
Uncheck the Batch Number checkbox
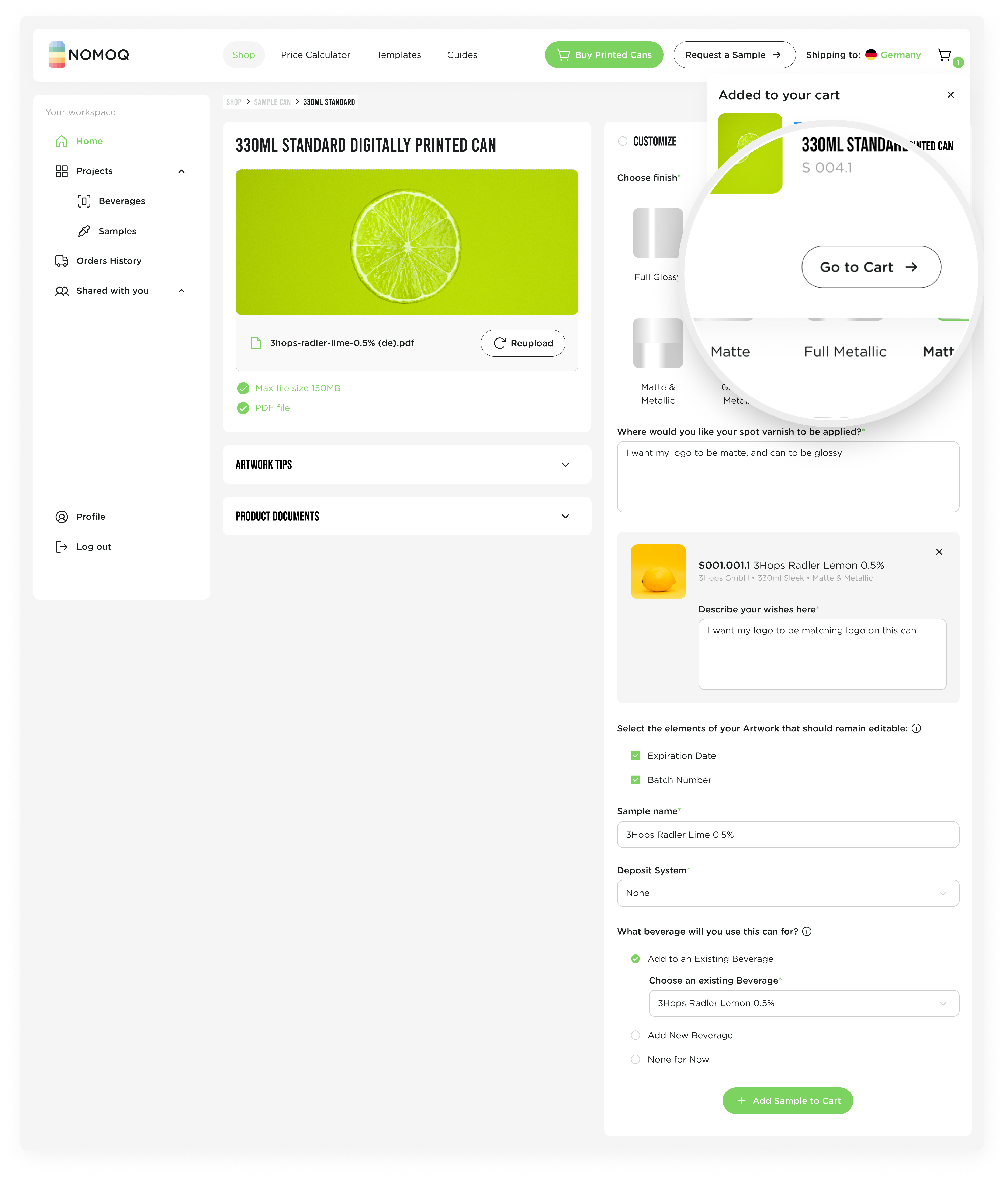(635, 780)
